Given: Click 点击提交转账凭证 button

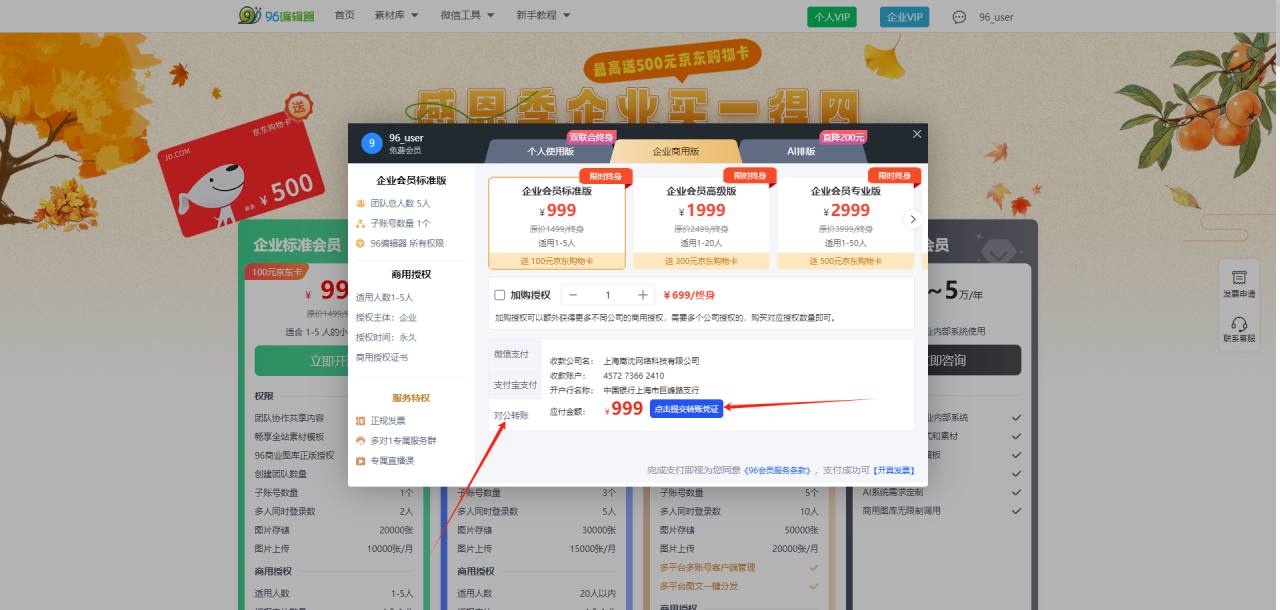Looking at the screenshot, I should pyautogui.click(x=686, y=409).
